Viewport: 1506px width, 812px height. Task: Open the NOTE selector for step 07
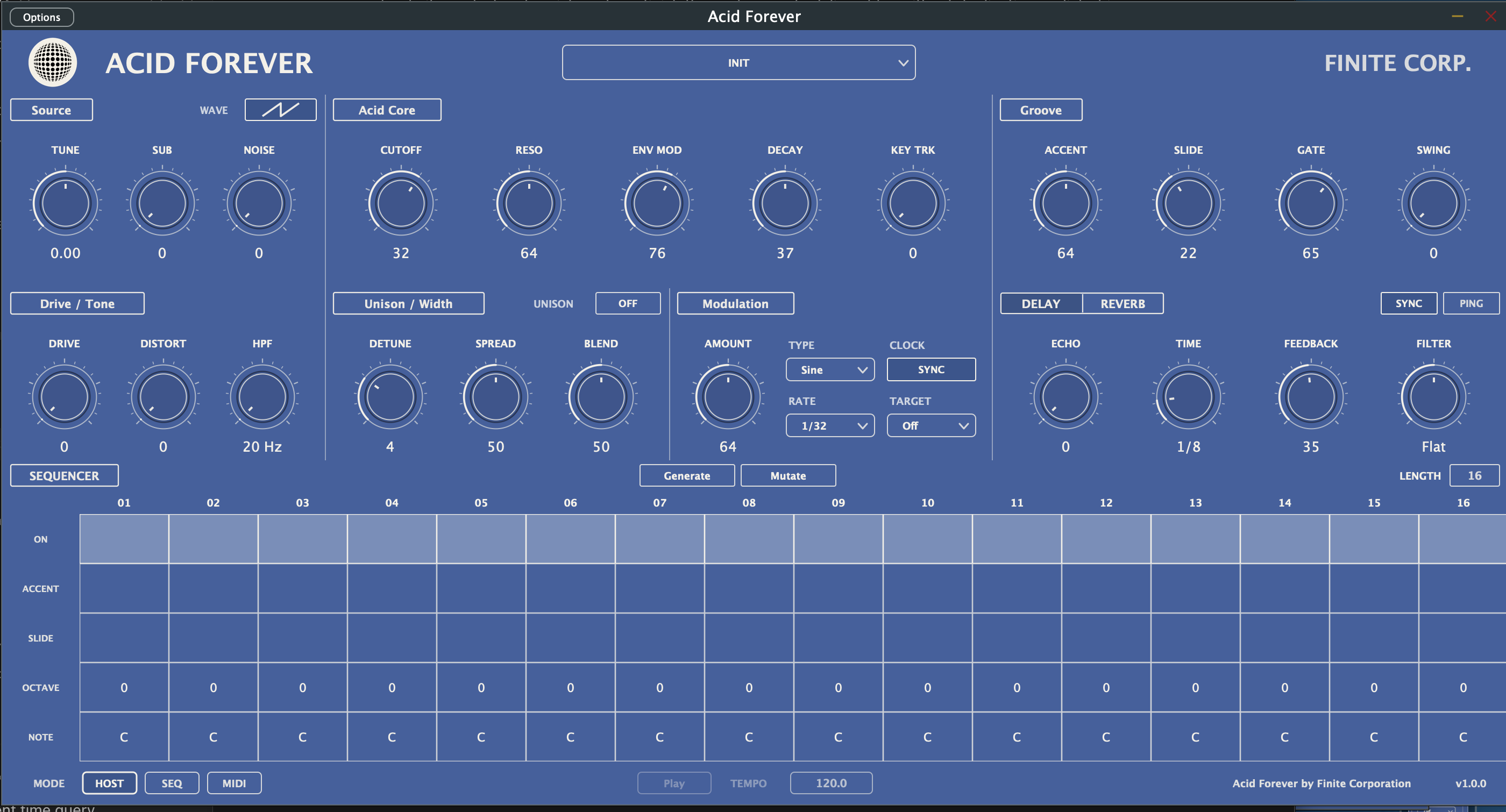pos(660,737)
